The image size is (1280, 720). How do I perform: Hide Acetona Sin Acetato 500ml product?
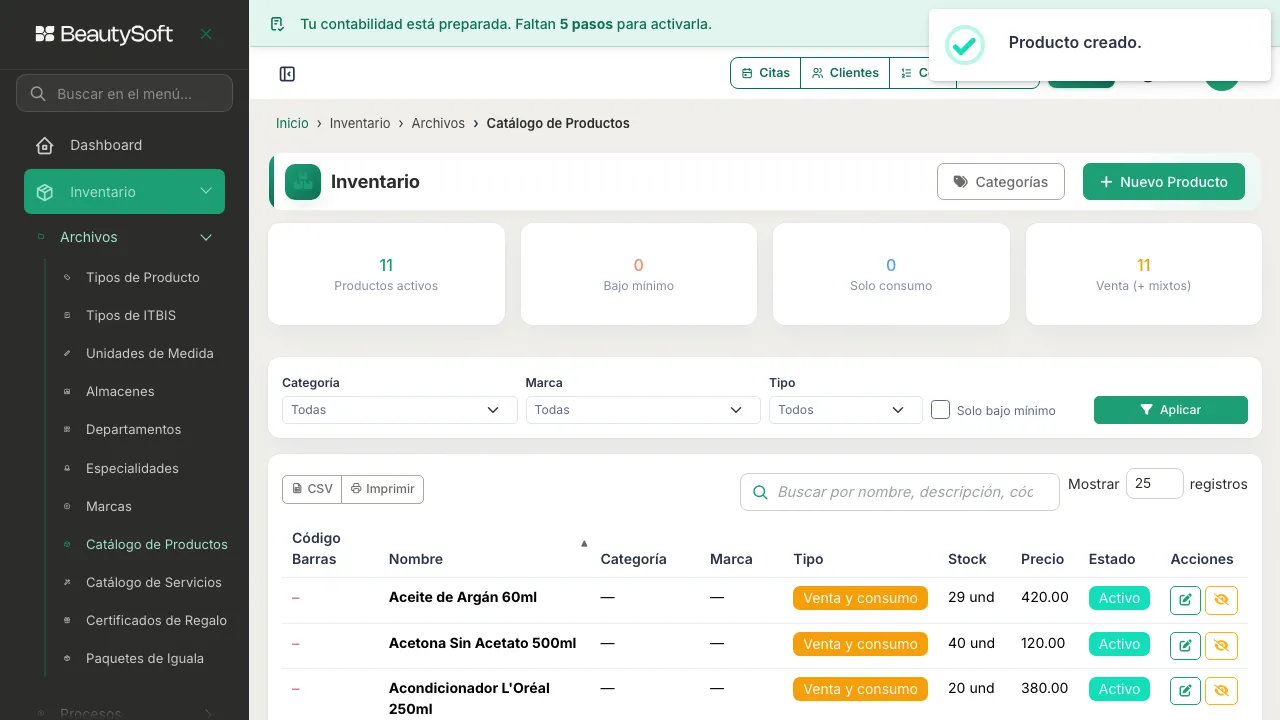1221,645
